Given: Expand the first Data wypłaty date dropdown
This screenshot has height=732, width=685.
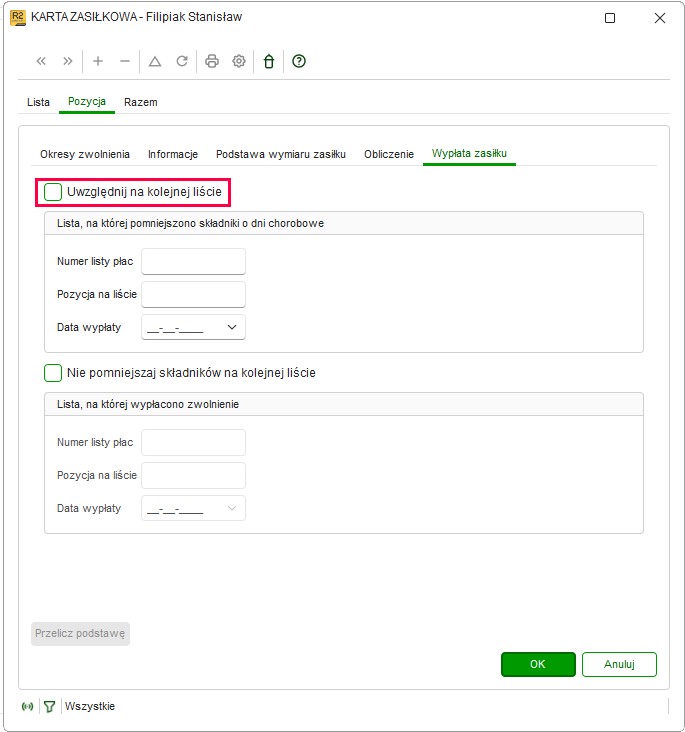Looking at the screenshot, I should 232,327.
